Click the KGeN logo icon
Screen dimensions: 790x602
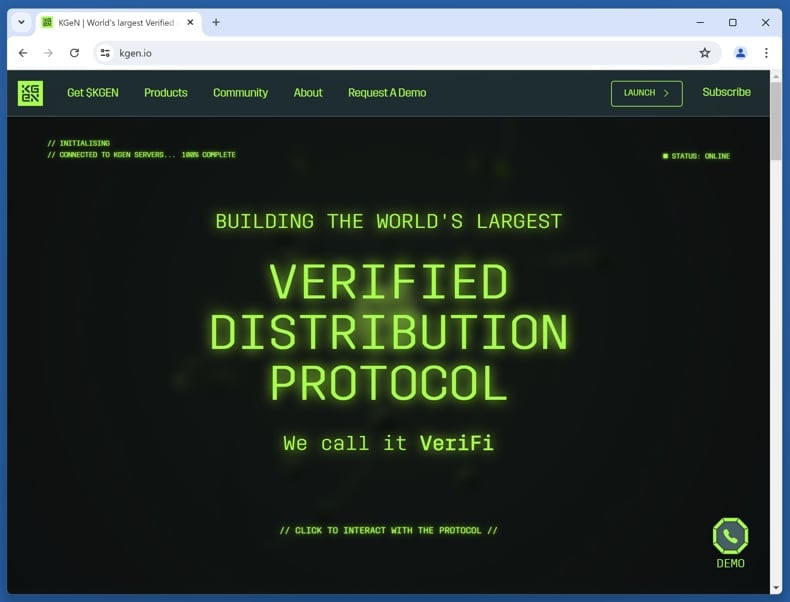pyautogui.click(x=30, y=93)
